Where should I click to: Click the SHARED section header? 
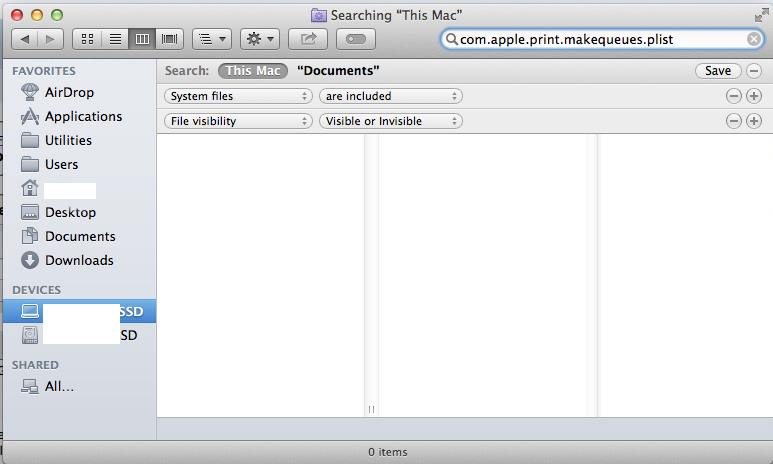pyautogui.click(x=35, y=365)
